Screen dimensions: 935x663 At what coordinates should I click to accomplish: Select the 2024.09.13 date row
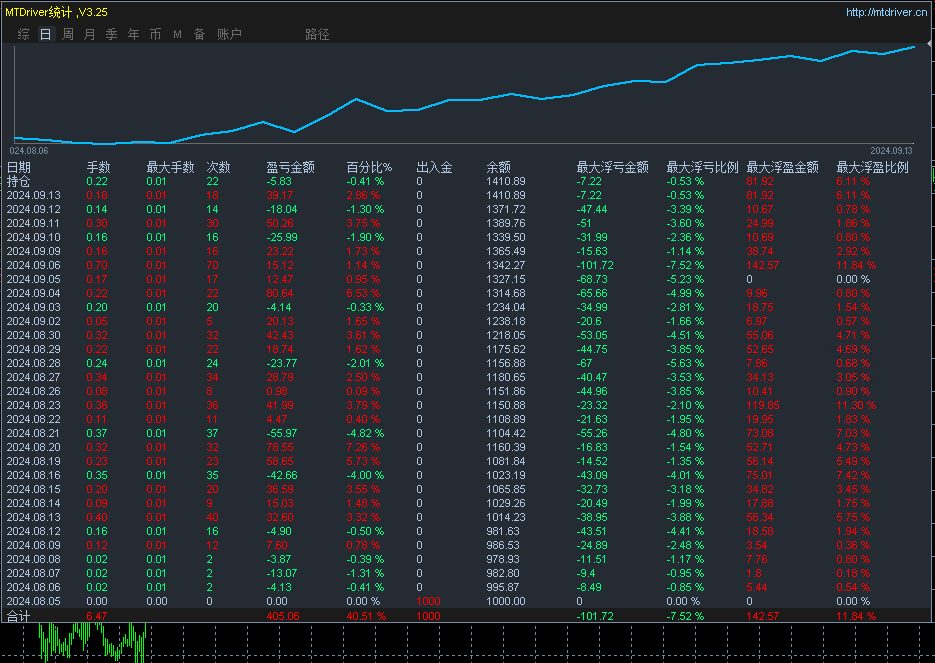34,195
